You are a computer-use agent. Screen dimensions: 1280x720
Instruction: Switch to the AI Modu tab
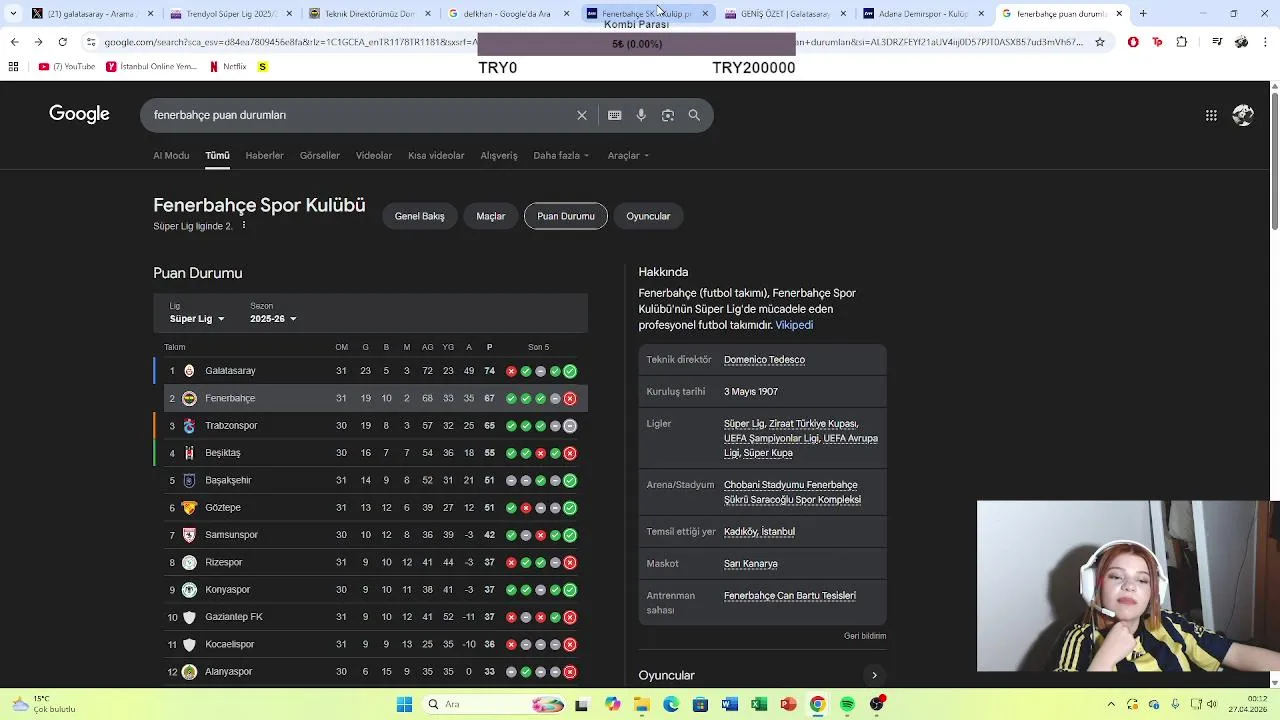tap(171, 156)
